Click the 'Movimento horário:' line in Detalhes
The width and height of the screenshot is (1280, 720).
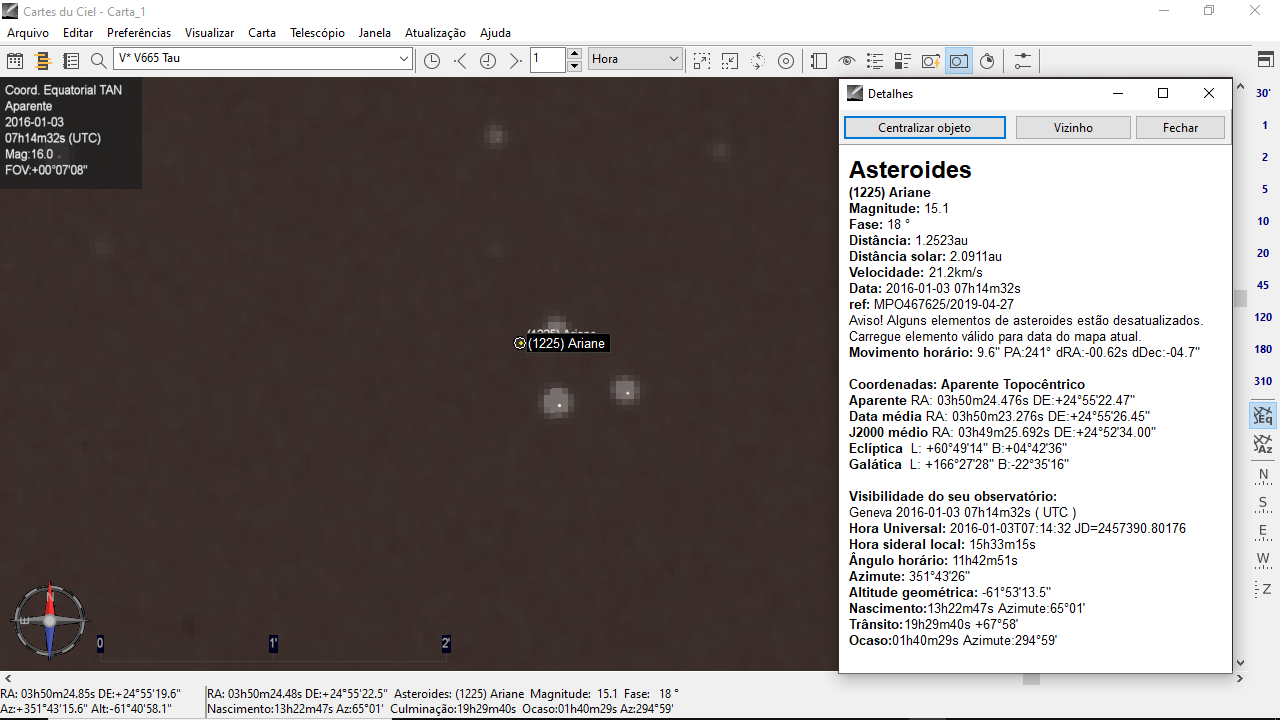1024,352
